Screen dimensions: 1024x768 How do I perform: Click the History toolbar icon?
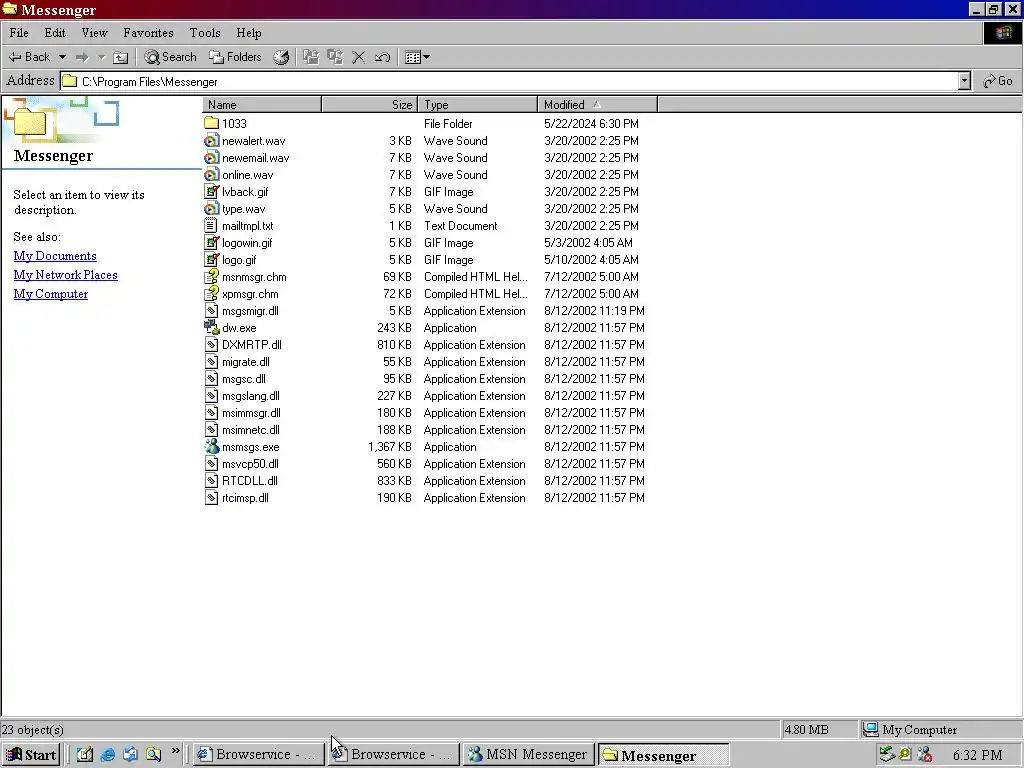pos(281,57)
